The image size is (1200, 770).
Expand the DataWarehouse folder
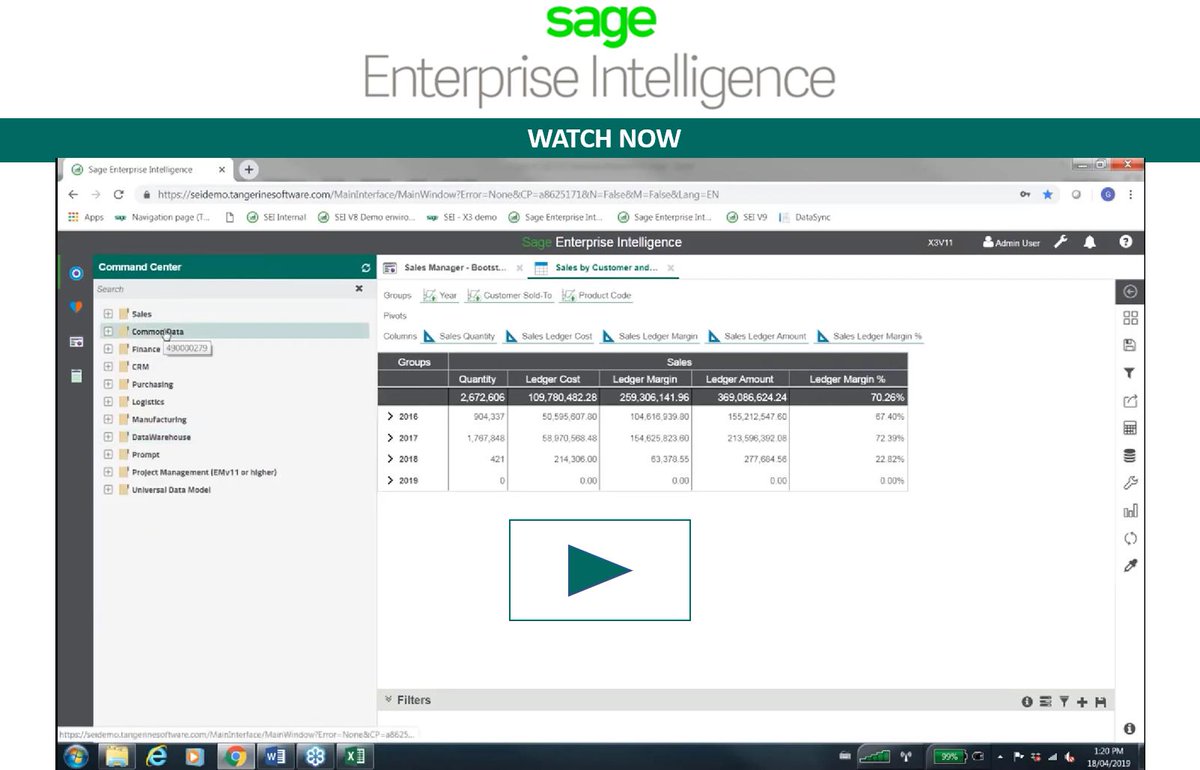tap(108, 437)
